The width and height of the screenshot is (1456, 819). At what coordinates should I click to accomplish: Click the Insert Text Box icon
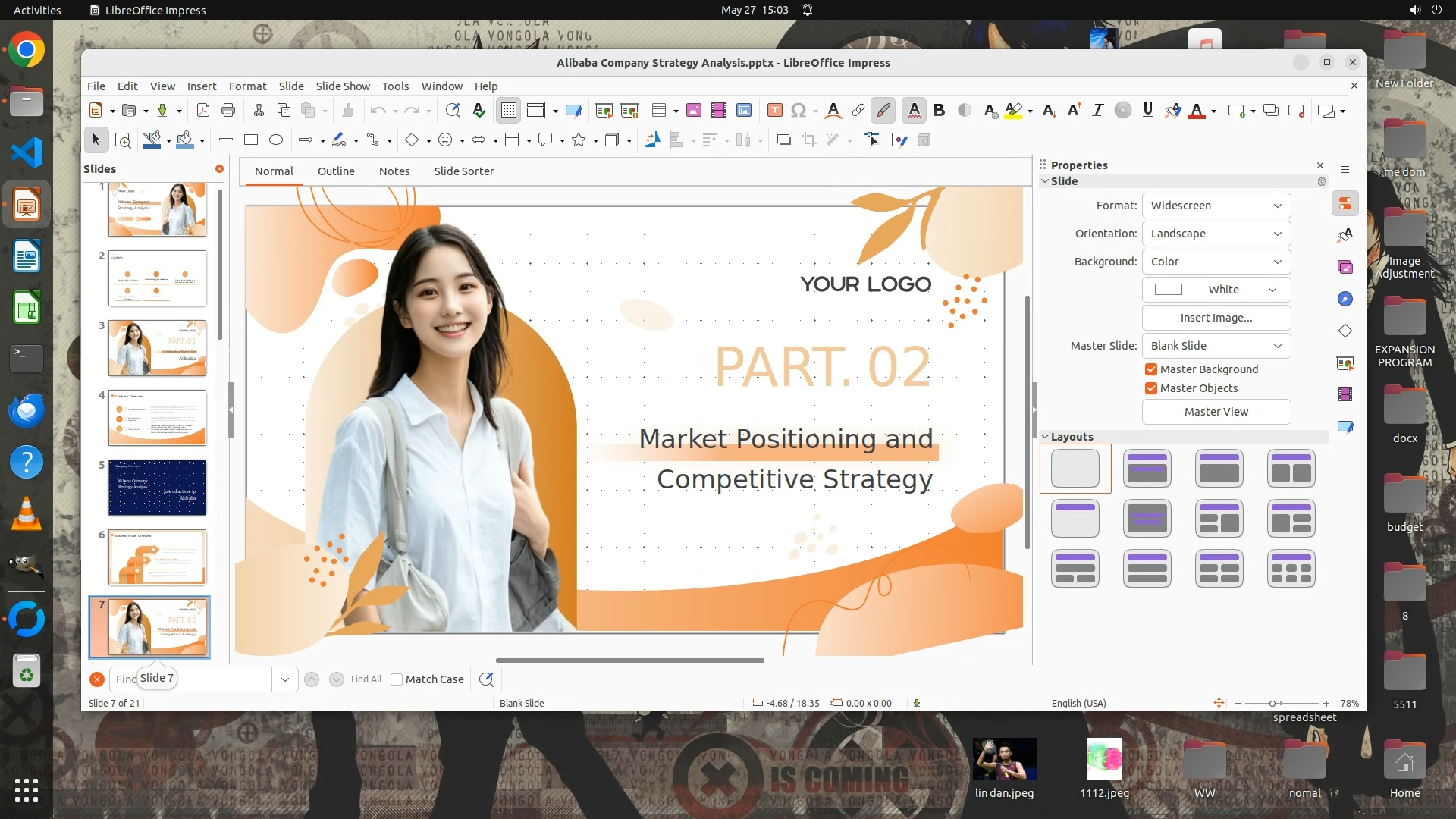[x=774, y=111]
